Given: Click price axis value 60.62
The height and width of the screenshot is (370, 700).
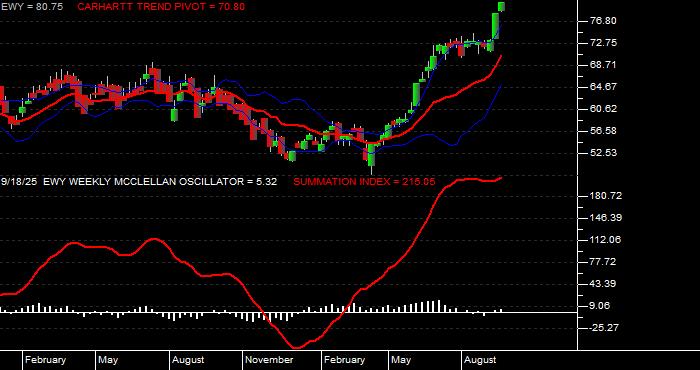Looking at the screenshot, I should click(604, 109).
